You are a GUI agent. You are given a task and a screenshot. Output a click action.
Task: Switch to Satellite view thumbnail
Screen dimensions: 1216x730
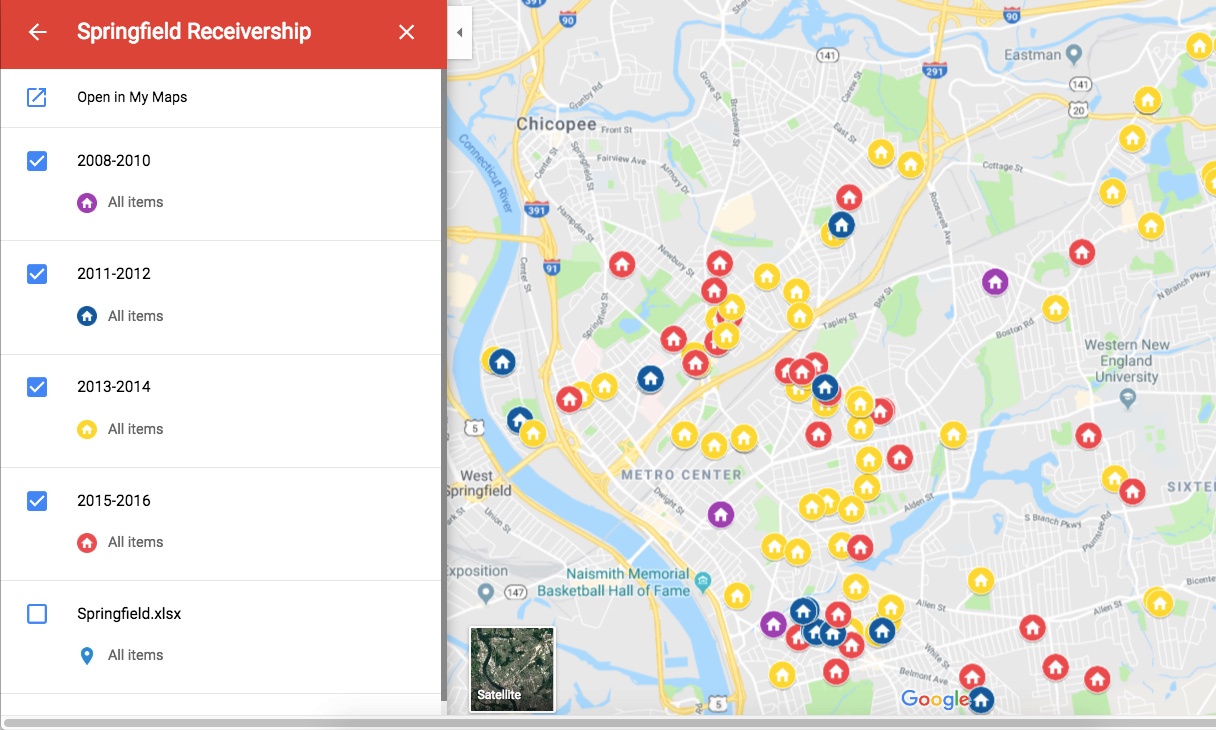point(512,669)
